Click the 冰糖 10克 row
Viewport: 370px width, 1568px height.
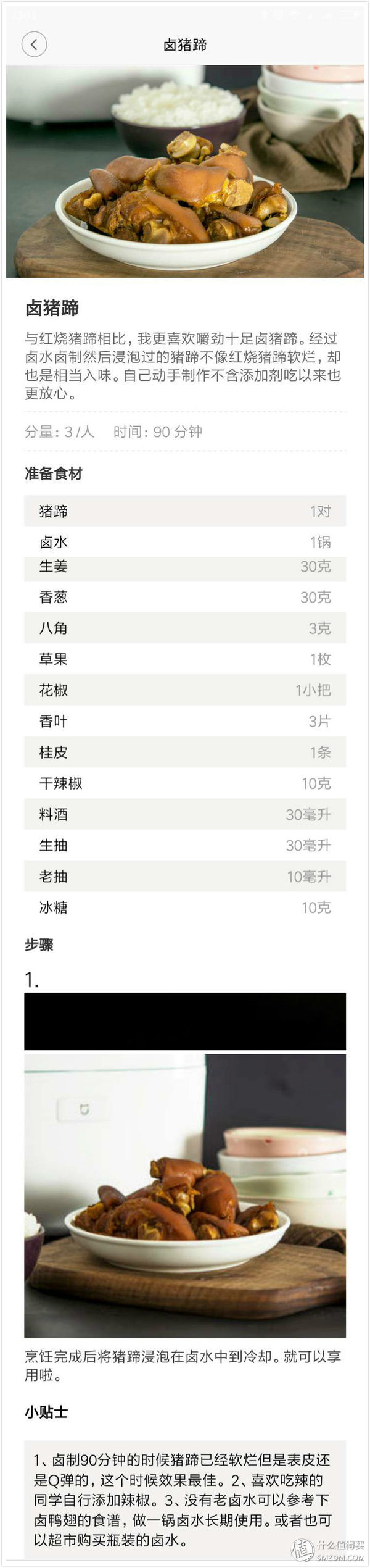pyautogui.click(x=185, y=907)
